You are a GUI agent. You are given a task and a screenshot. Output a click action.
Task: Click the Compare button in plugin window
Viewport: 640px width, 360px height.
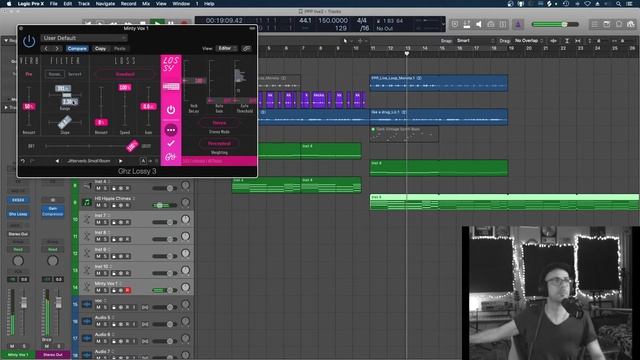[x=77, y=49]
